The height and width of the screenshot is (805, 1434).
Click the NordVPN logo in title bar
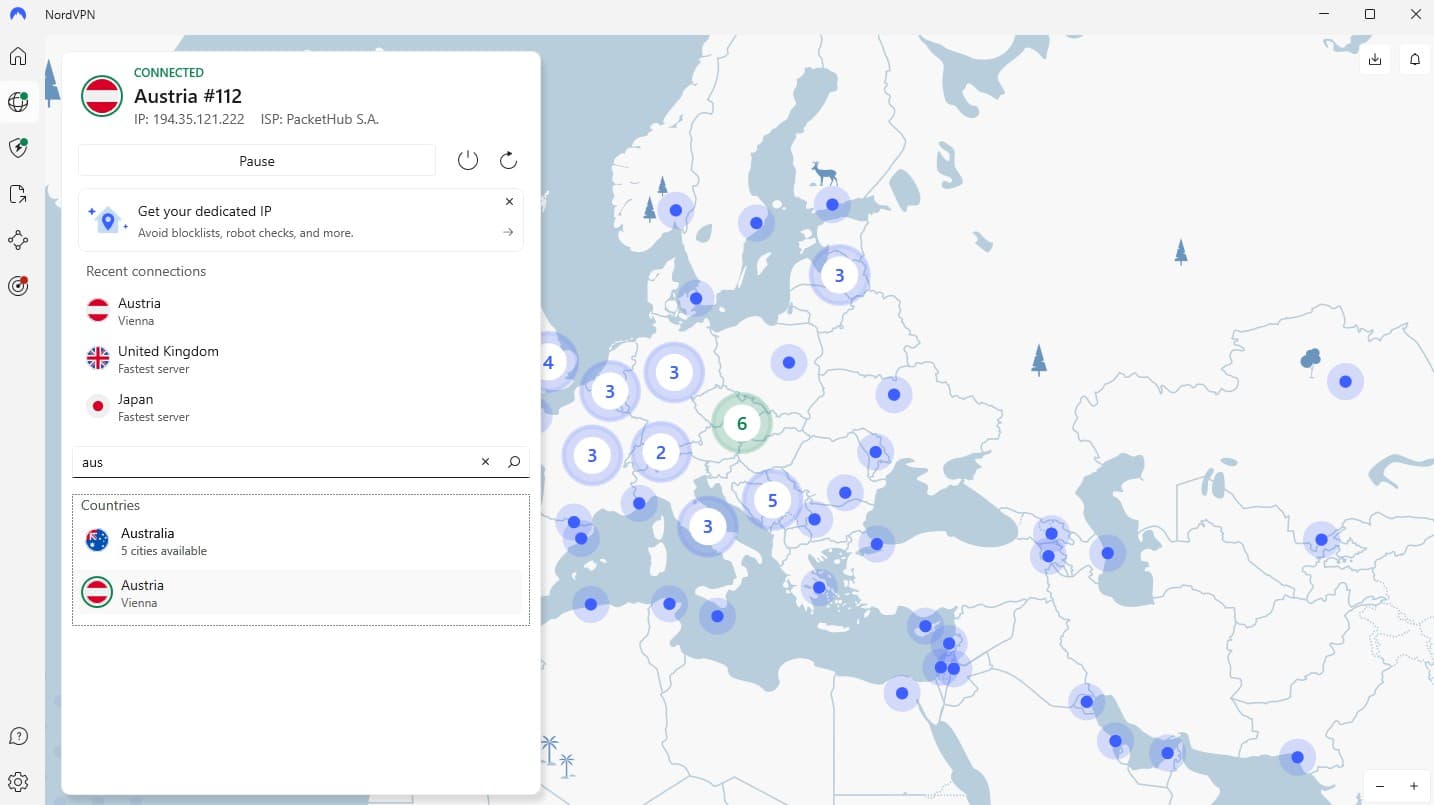[x=18, y=15]
